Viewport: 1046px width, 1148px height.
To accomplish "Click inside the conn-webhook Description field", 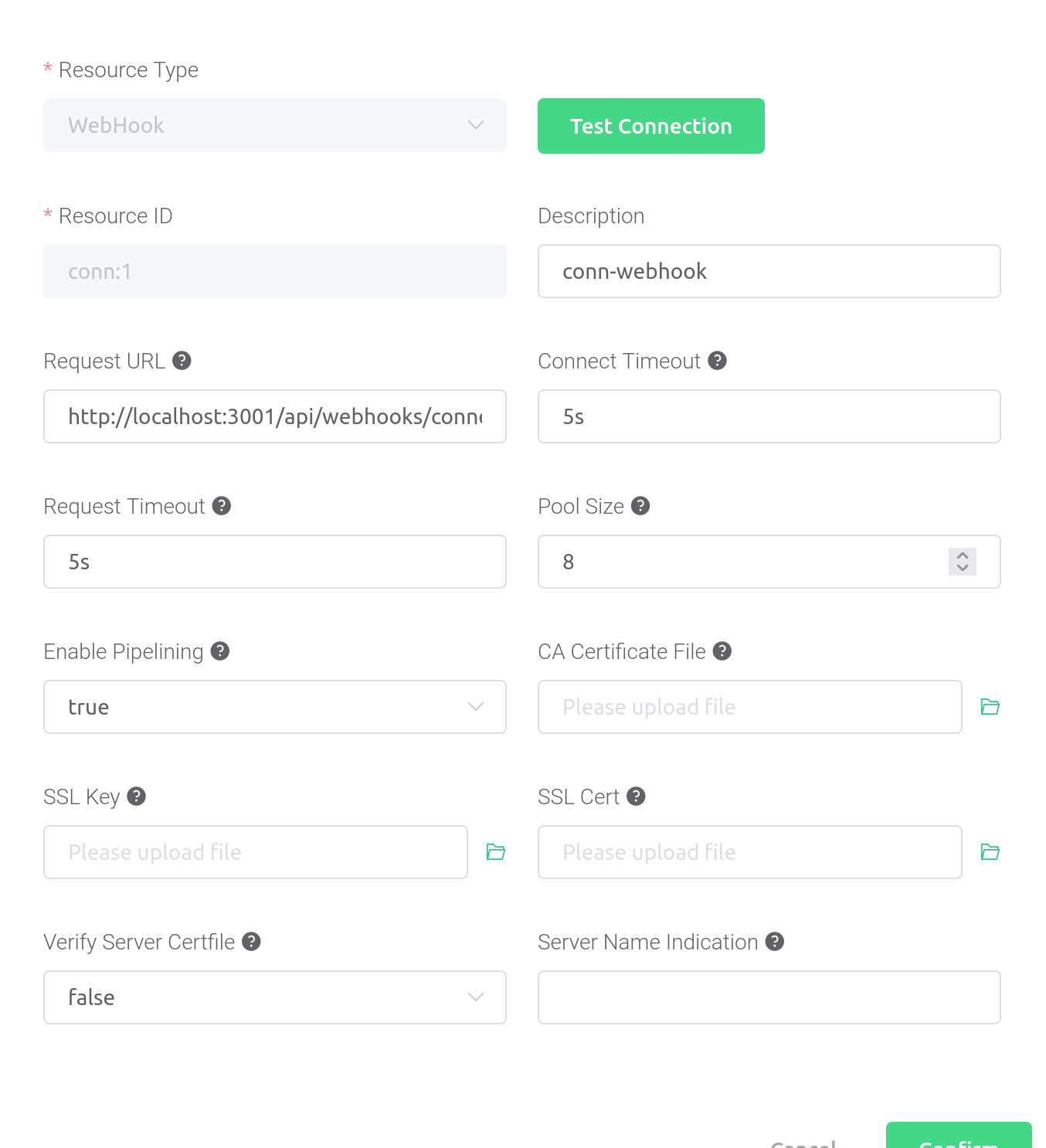I will [769, 271].
